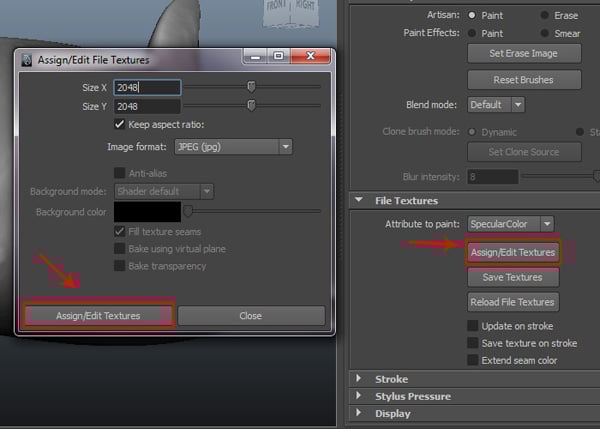
Task: Enable Save texture on stroke checkbox
Action: (x=474, y=343)
